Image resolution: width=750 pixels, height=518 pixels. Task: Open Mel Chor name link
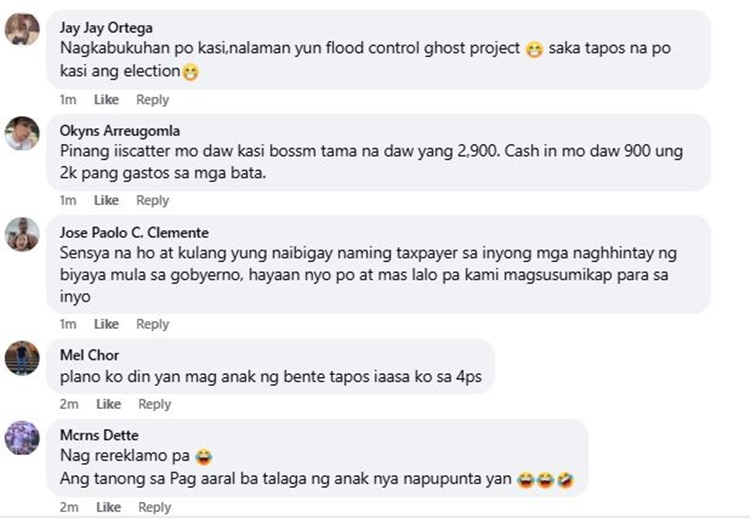89,355
